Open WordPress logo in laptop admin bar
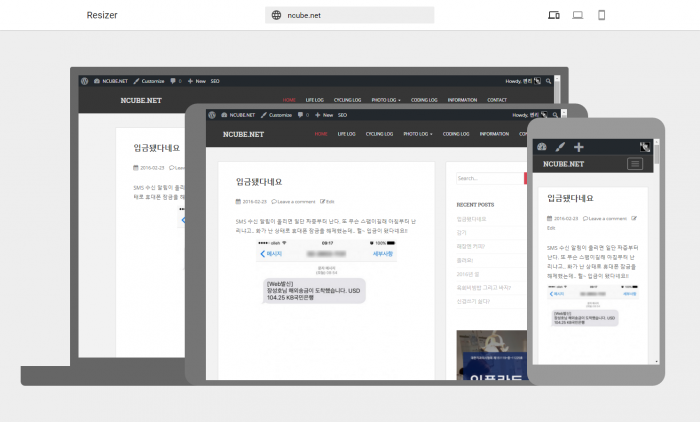The width and height of the screenshot is (700, 422). pyautogui.click(x=84, y=81)
